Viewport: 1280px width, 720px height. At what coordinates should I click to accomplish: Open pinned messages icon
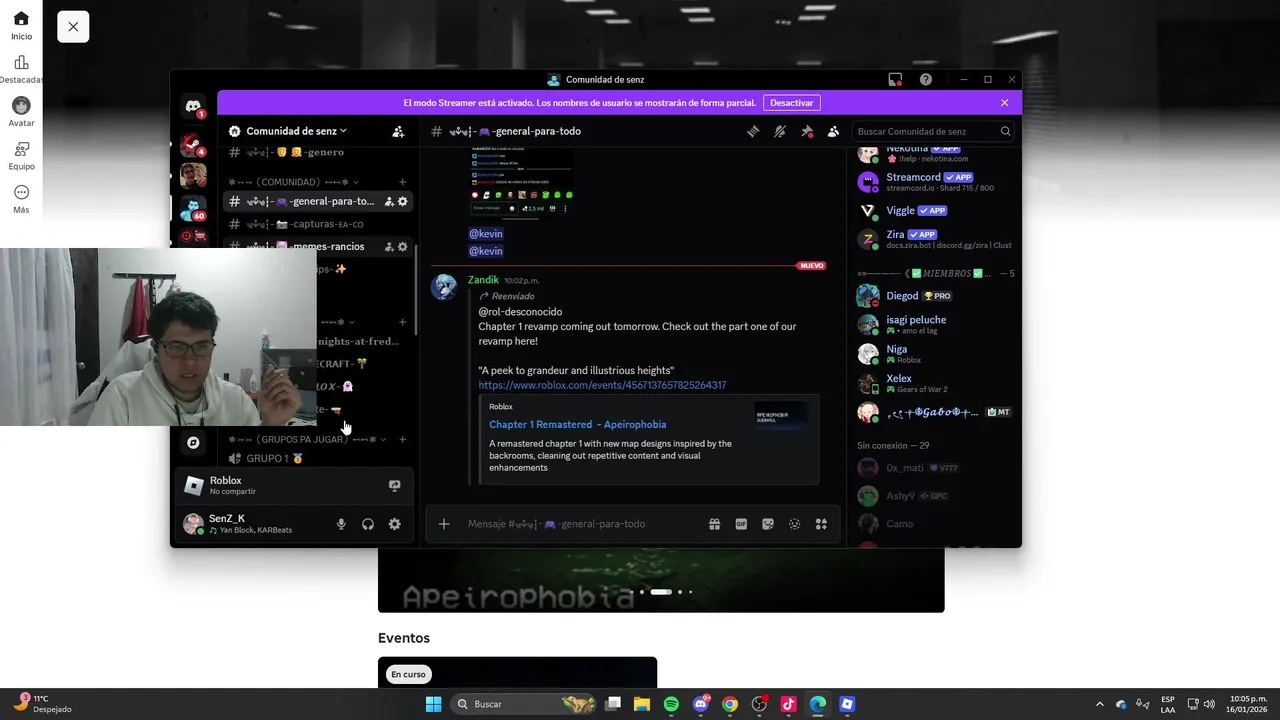[807, 131]
